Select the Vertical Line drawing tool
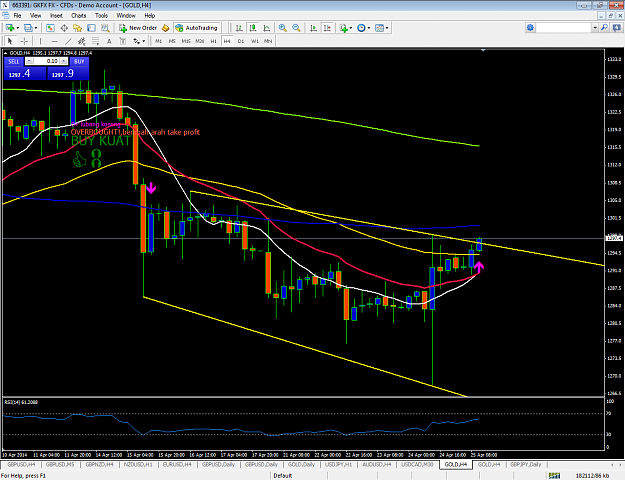Screen dimensions: 625x480 pos(40,41)
